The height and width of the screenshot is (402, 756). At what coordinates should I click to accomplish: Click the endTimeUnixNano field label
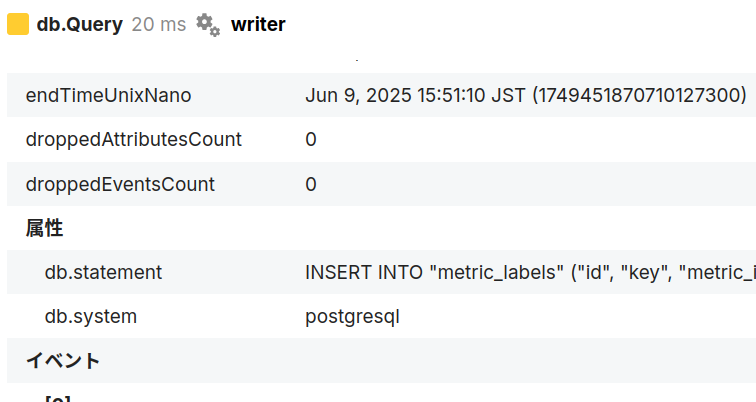pos(108,95)
